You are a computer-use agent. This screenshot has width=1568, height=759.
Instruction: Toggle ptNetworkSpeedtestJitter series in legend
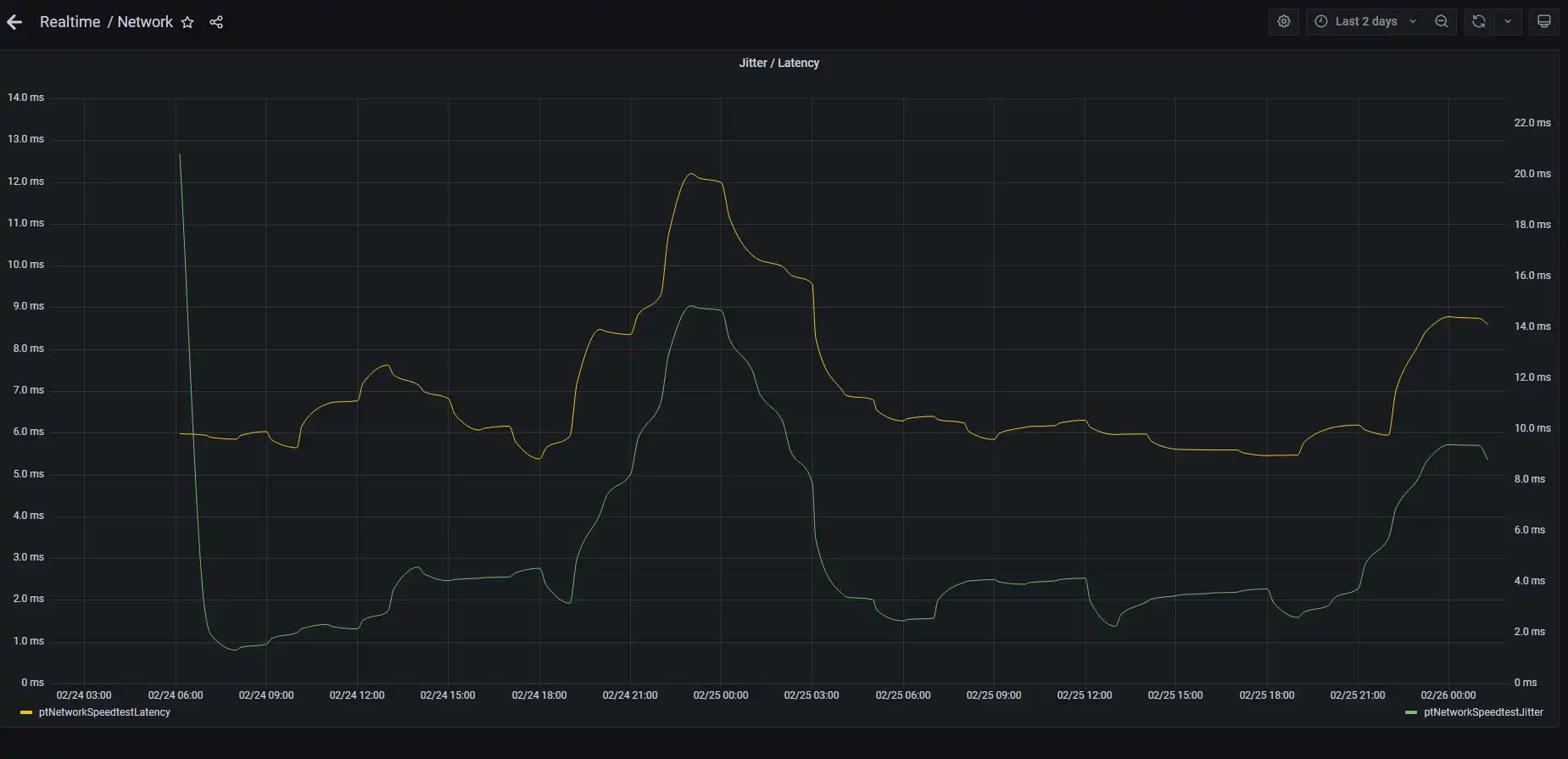(1483, 712)
